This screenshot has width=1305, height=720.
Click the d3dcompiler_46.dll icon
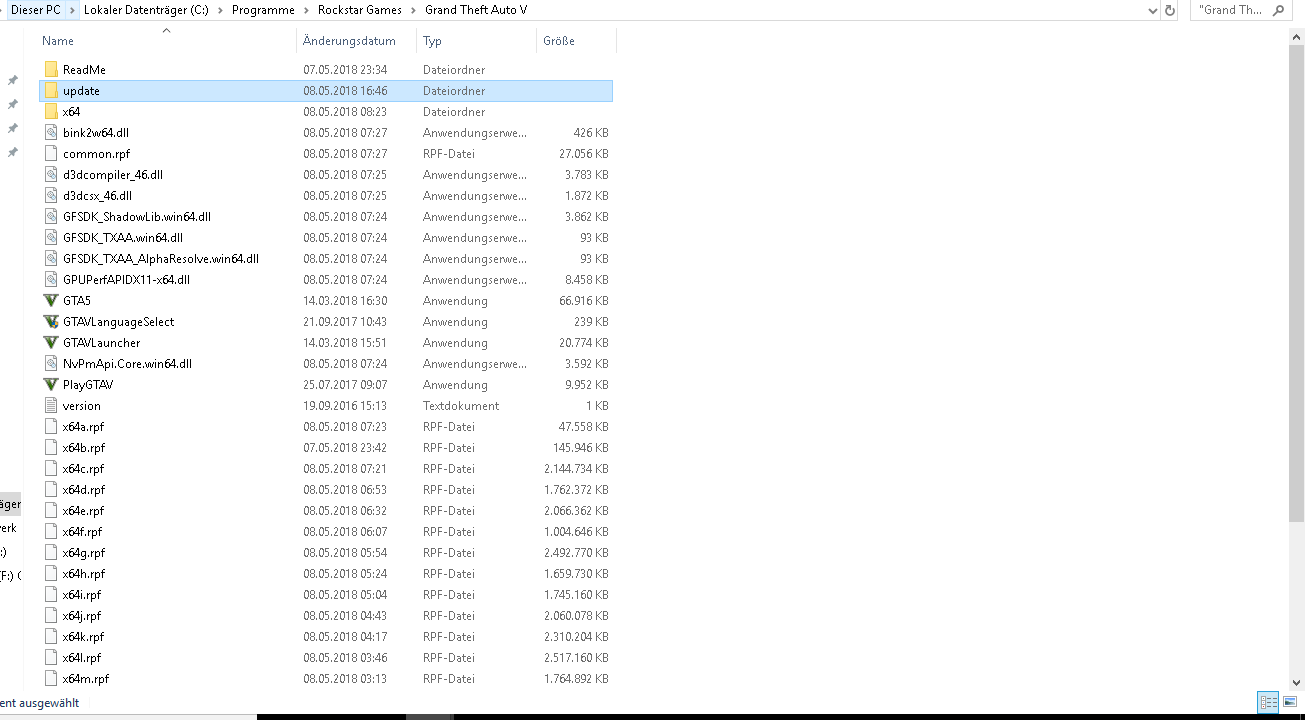(52, 174)
